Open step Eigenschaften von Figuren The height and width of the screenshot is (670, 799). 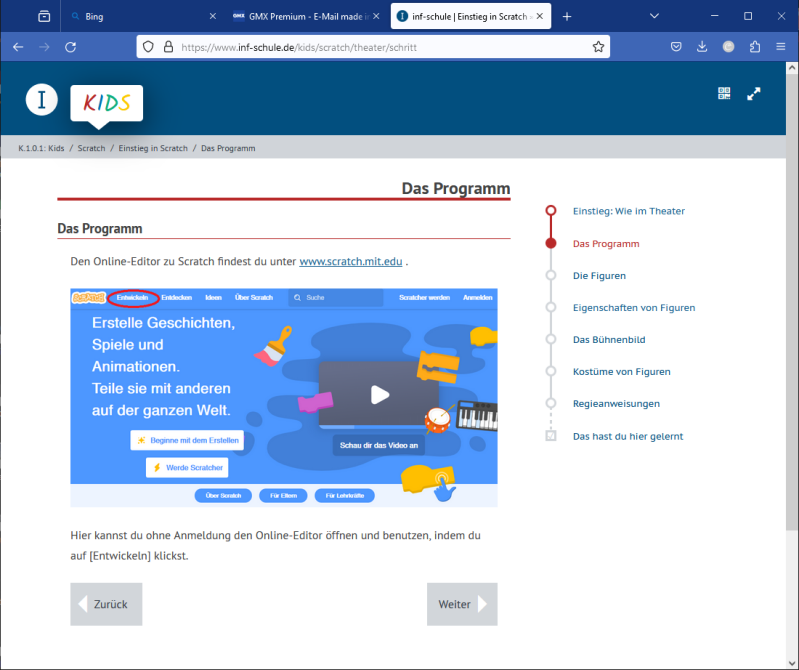tap(634, 308)
